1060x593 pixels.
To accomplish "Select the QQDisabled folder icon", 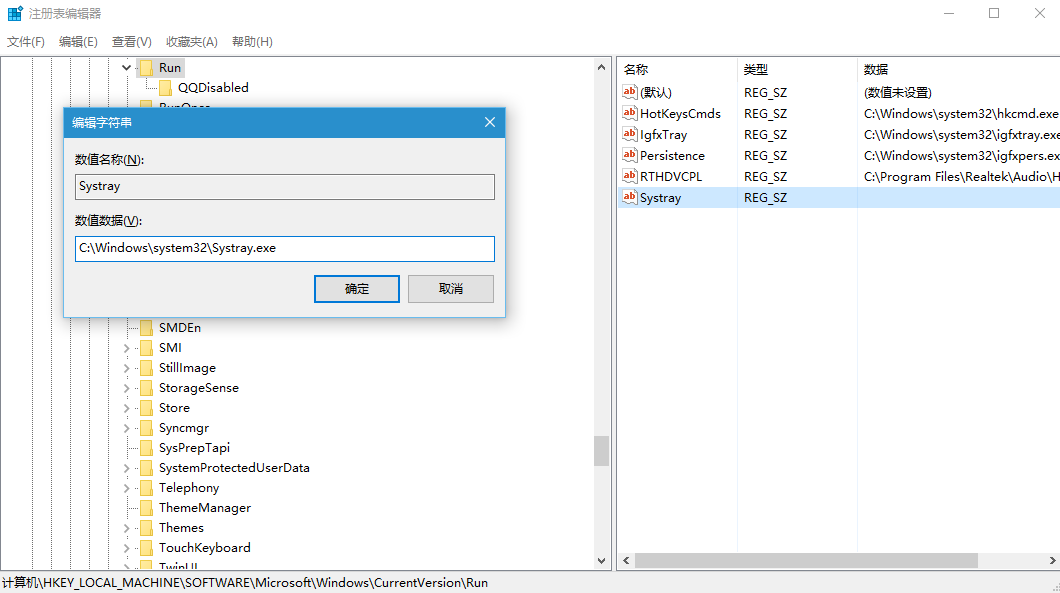I will pos(166,88).
